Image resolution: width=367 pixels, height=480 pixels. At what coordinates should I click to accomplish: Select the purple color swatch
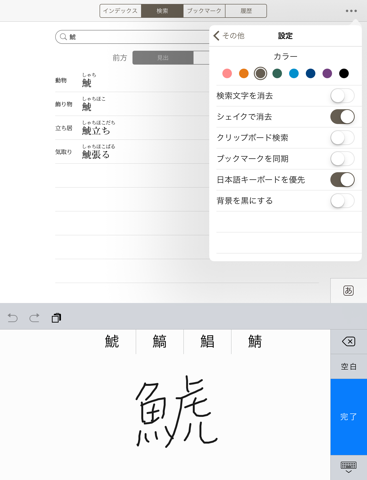(327, 73)
